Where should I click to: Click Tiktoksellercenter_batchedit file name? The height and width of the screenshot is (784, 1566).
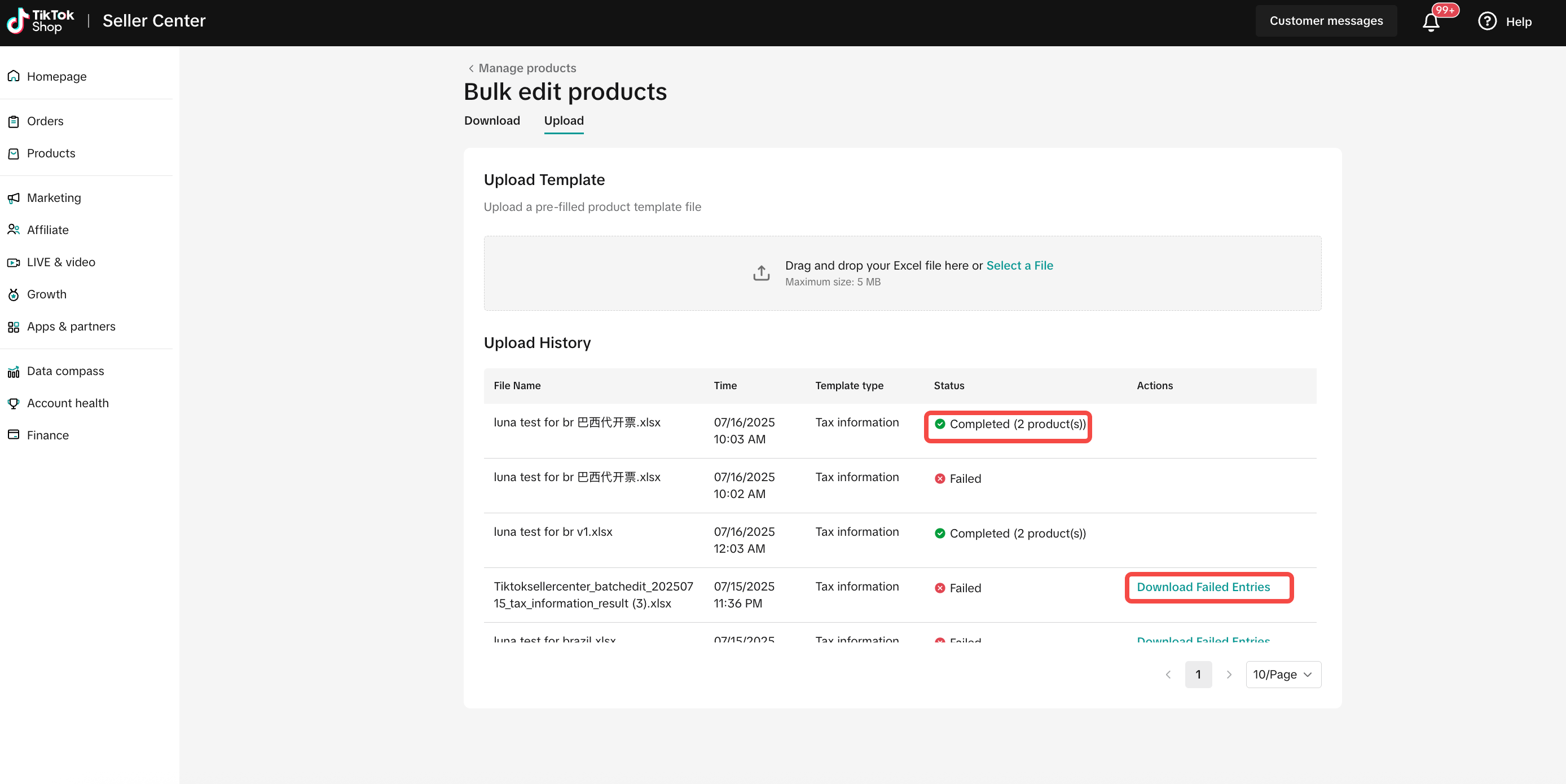coord(593,594)
